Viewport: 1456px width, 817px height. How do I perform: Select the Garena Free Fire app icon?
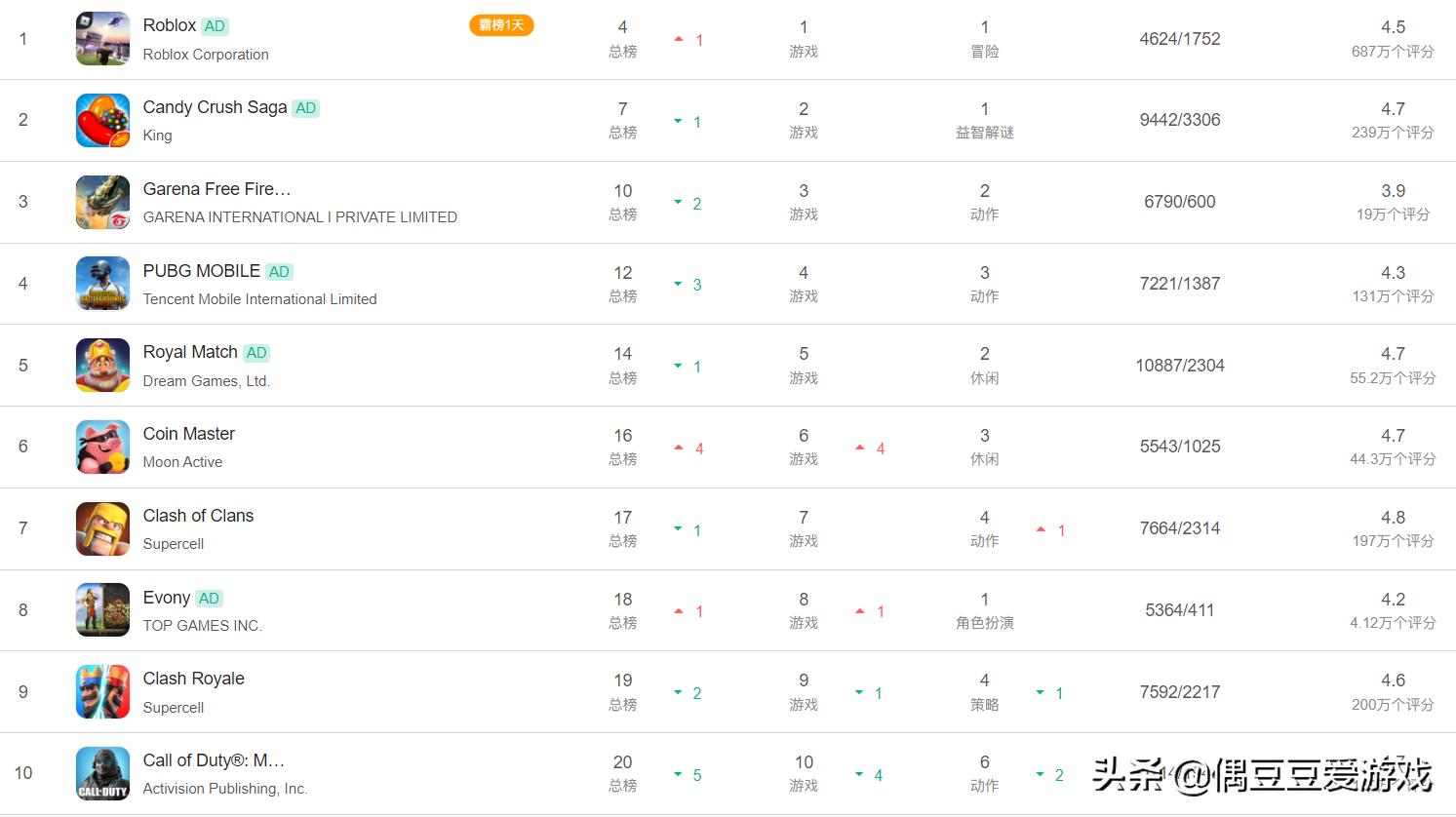102,202
